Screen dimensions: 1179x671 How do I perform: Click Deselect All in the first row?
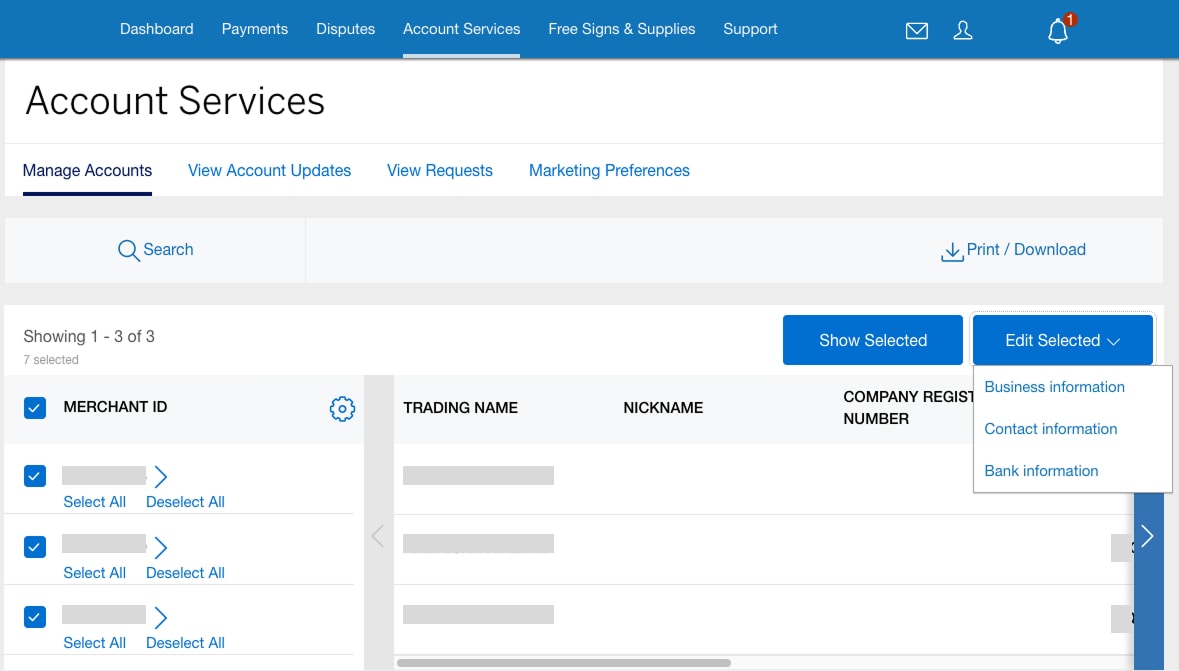pyautogui.click(x=185, y=502)
